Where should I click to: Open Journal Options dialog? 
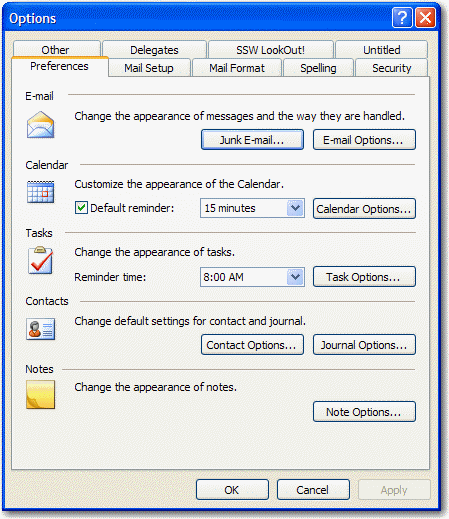point(364,345)
